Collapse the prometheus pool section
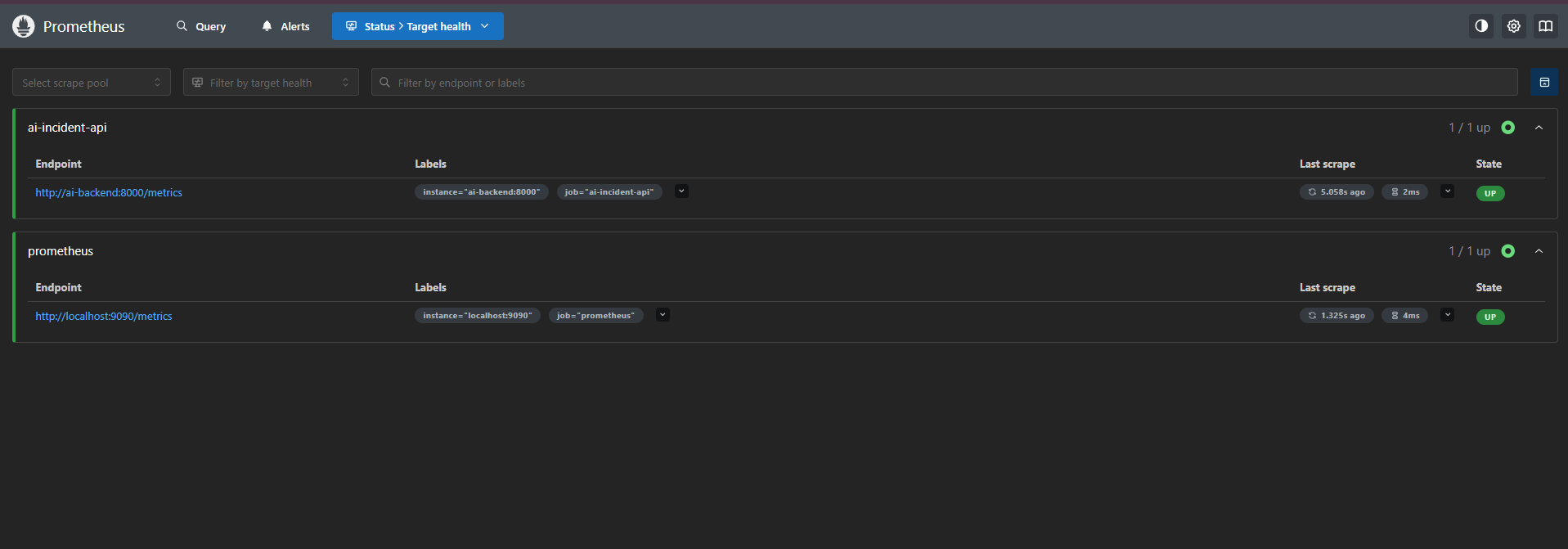This screenshot has width=1568, height=549. tap(1539, 251)
